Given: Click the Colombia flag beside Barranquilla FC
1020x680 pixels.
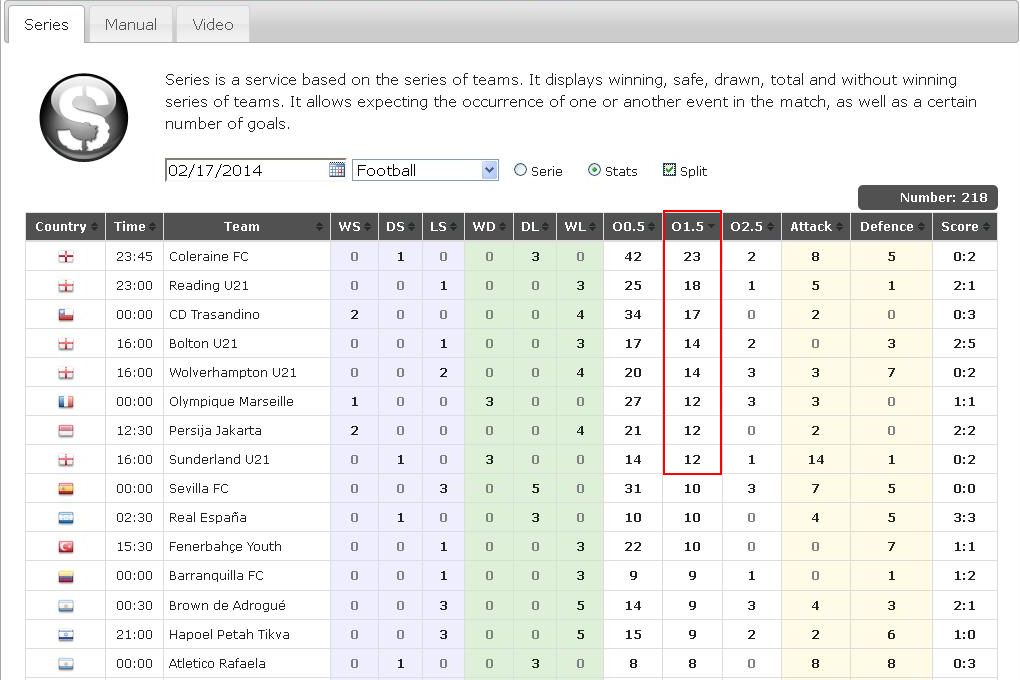Looking at the screenshot, I should pyautogui.click(x=66, y=576).
